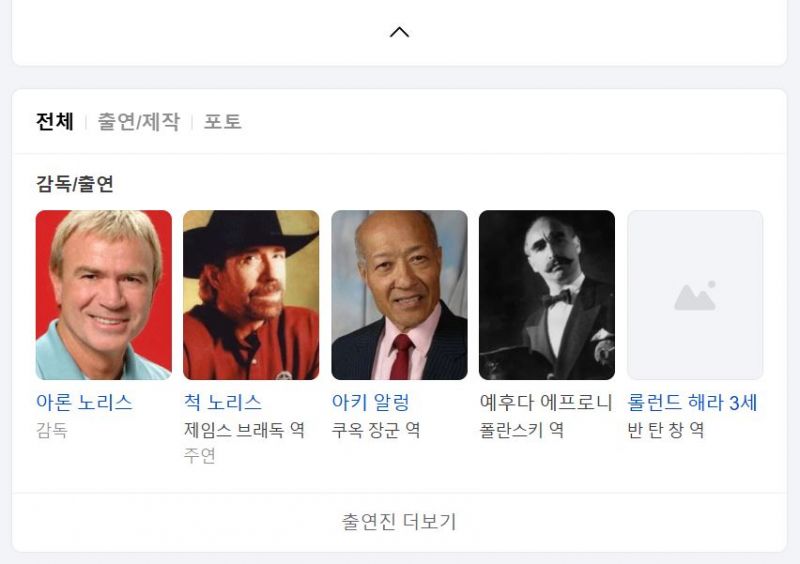Click the placeholder image icon for 롤런드 해라 3세
800x564 pixels.
pos(695,295)
